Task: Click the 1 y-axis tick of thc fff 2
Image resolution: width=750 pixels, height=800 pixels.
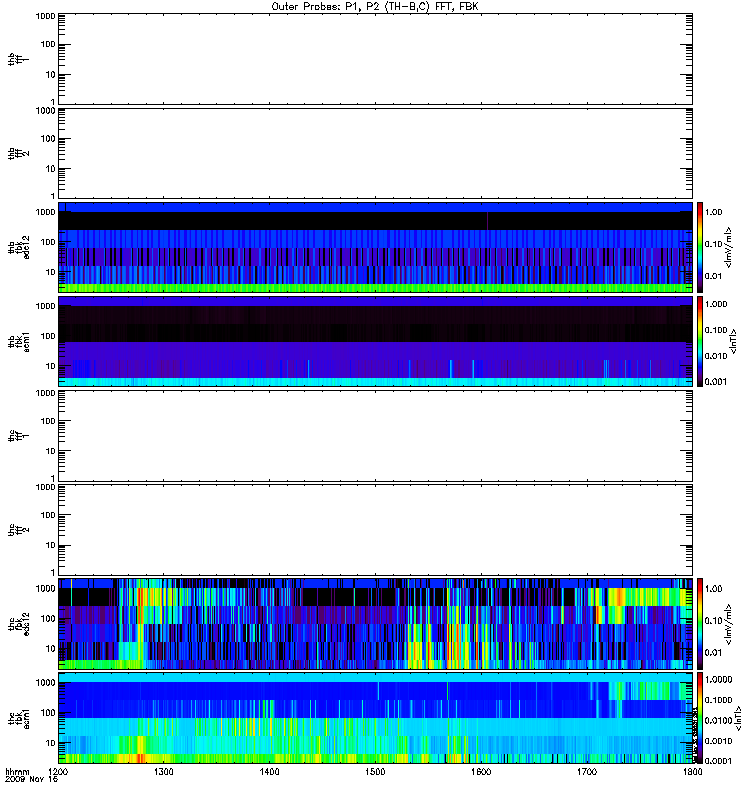Action: pos(53,572)
